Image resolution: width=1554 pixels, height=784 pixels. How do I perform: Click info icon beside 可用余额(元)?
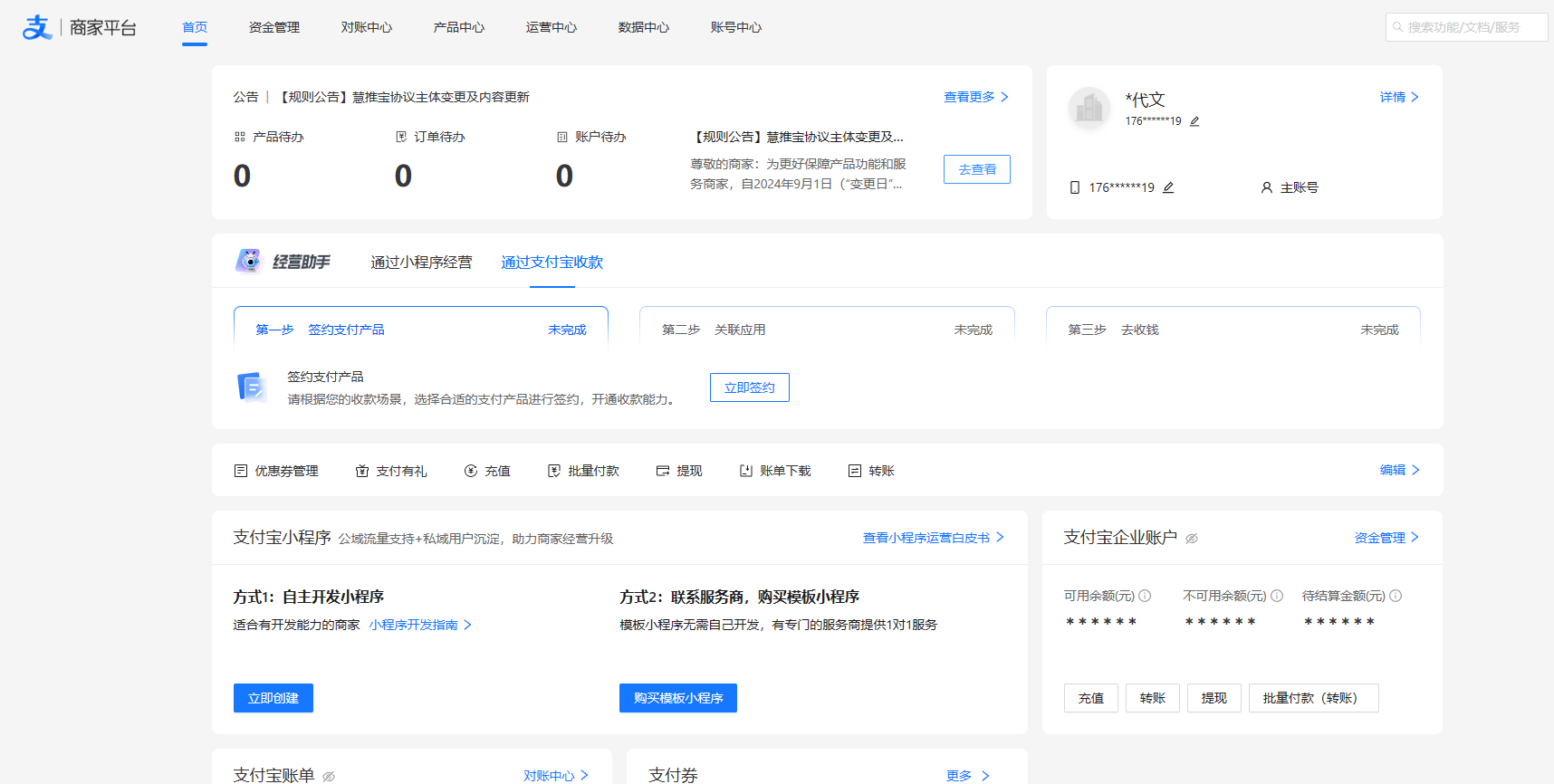[1145, 596]
